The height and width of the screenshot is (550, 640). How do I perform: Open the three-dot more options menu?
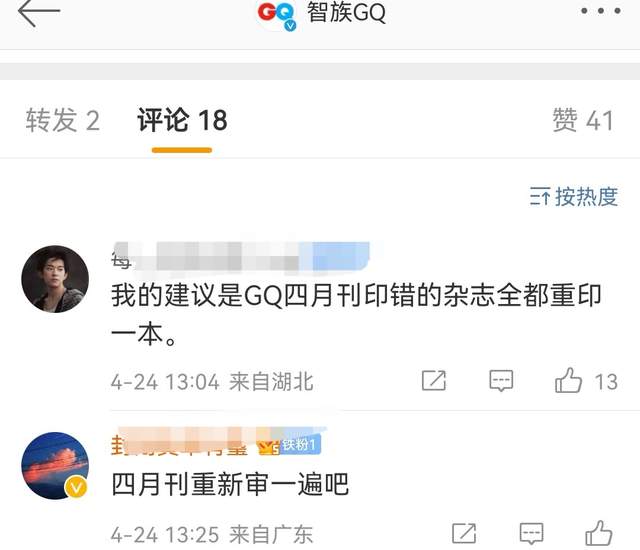pos(601,11)
